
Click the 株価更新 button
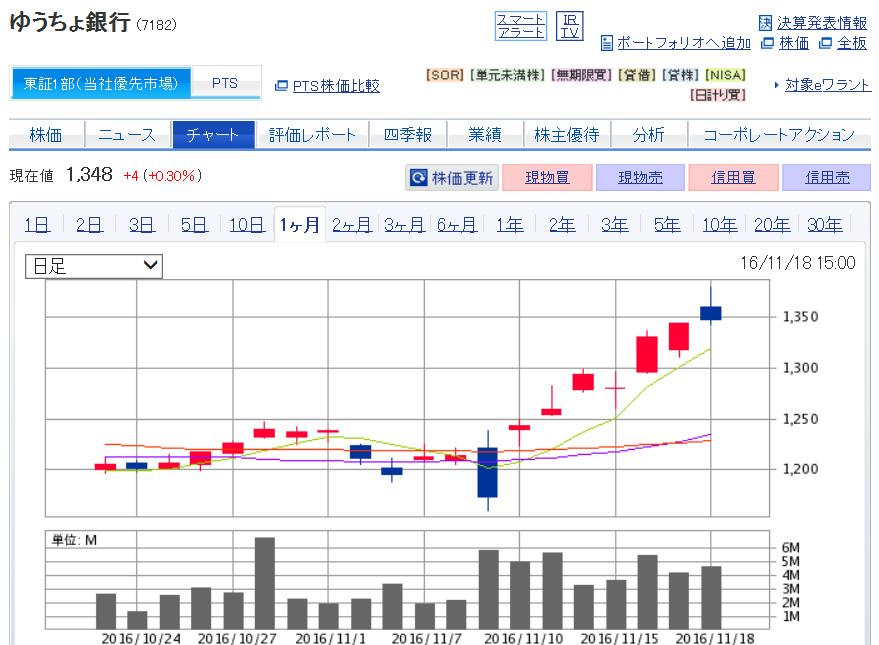point(452,178)
